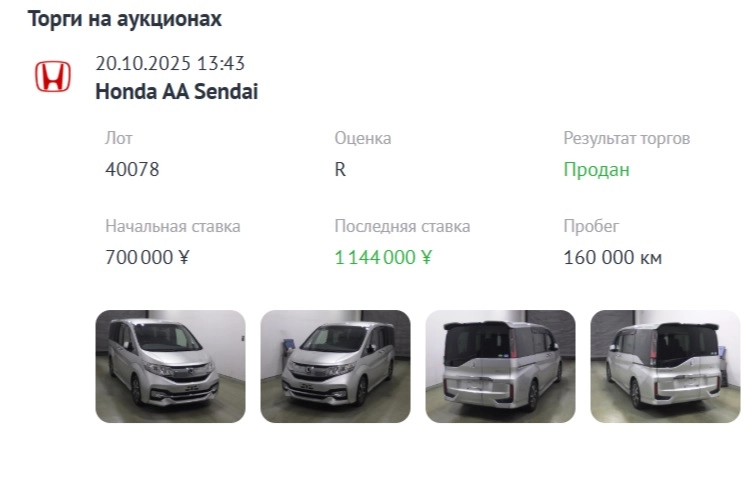Click the 'Лот' label
The image size is (755, 480).
tap(118, 138)
